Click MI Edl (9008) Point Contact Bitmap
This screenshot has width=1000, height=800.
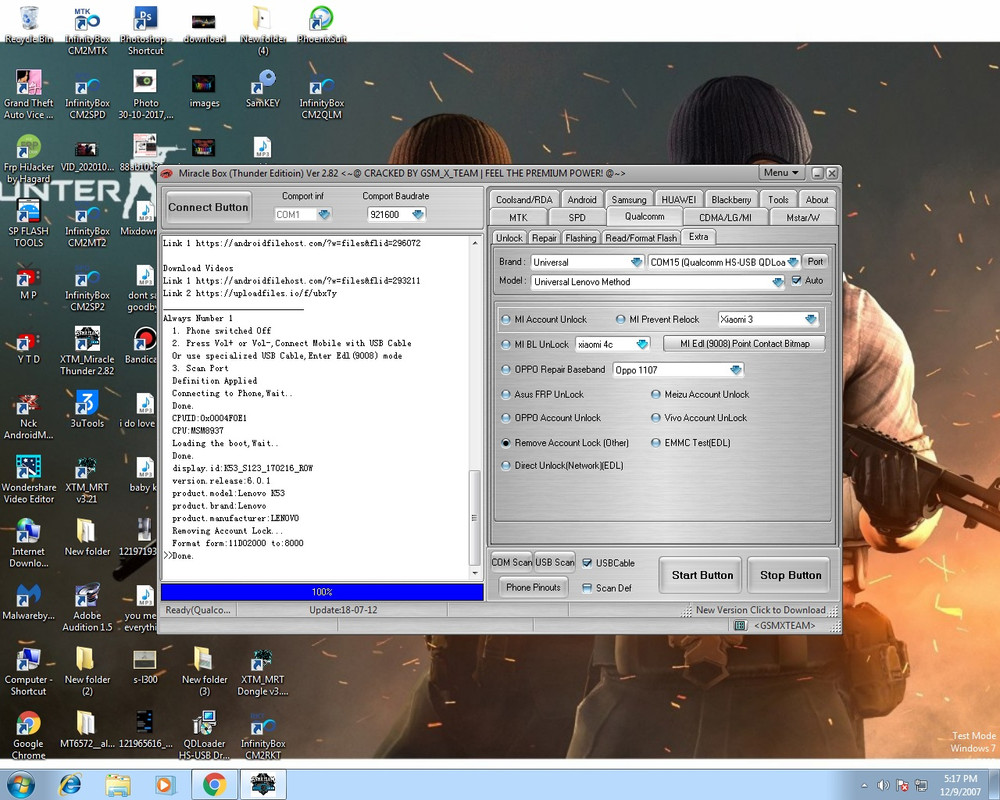click(x=744, y=344)
